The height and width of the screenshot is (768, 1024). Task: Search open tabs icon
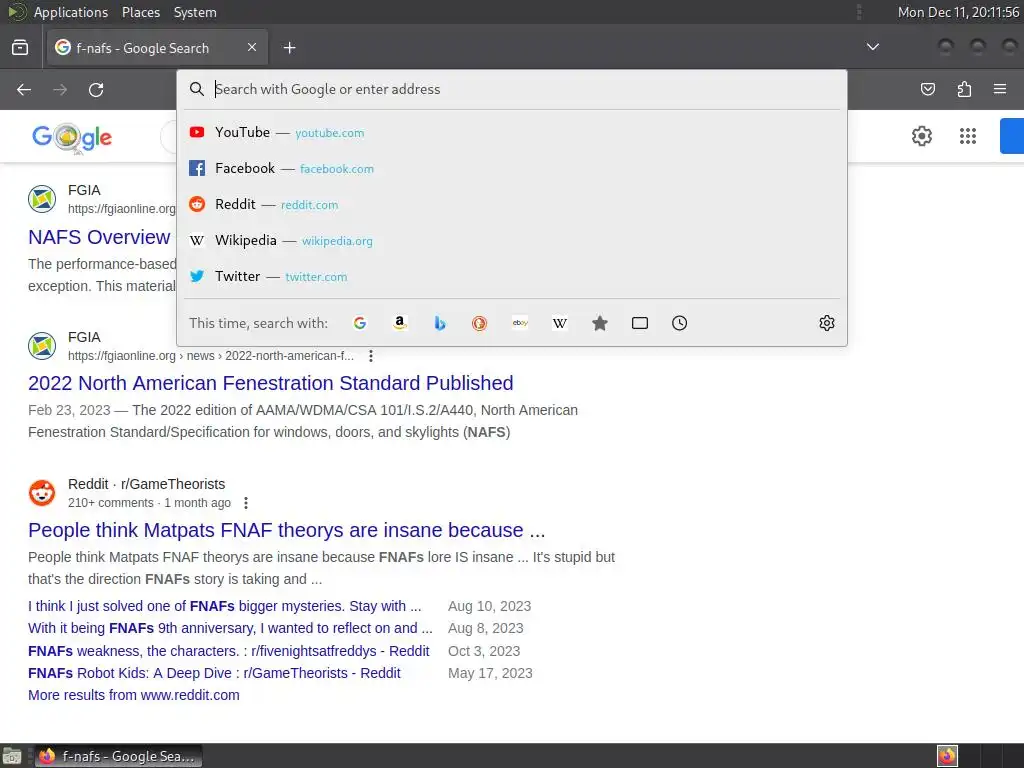(x=640, y=323)
